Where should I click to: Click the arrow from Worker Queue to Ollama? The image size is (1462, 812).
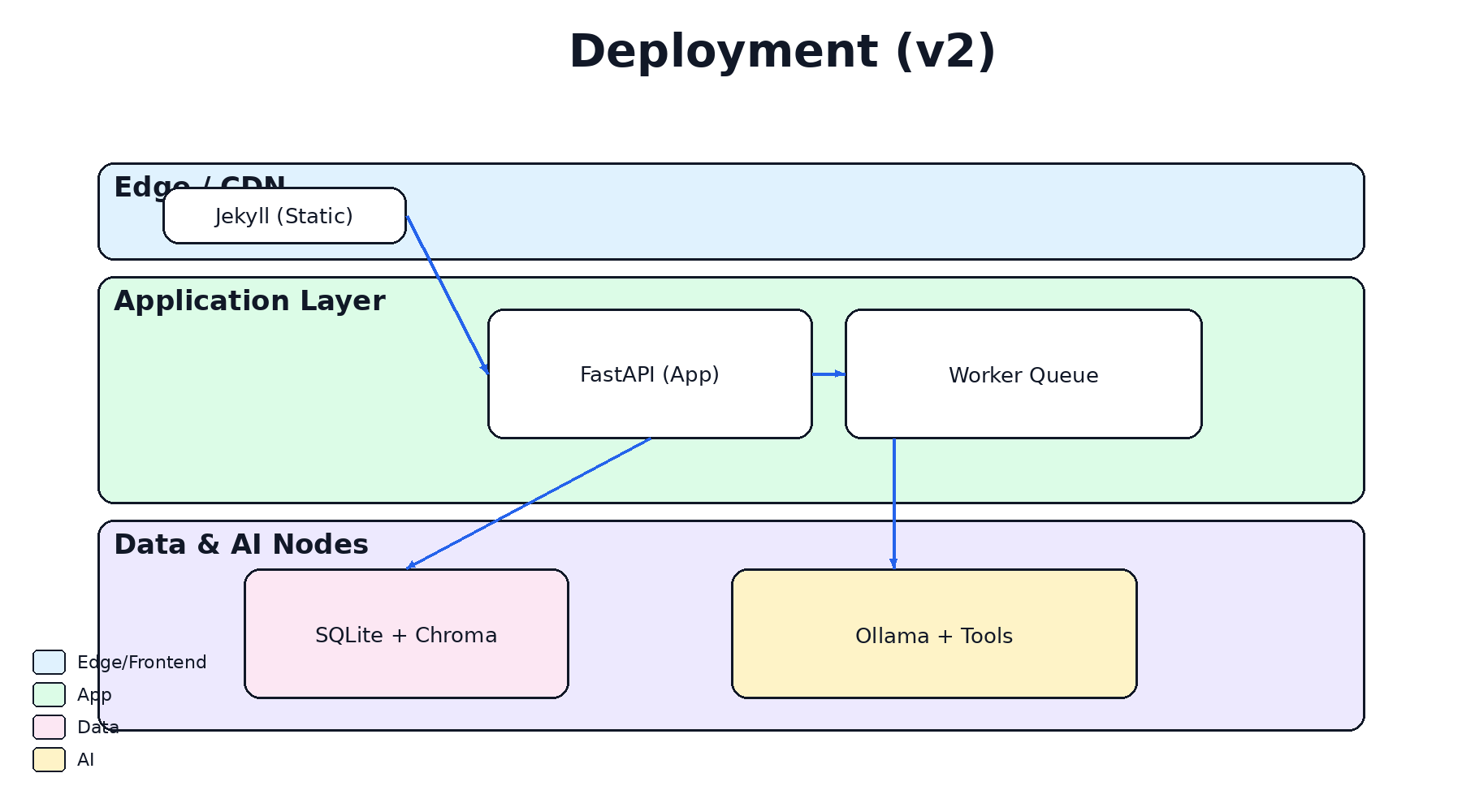(894, 503)
